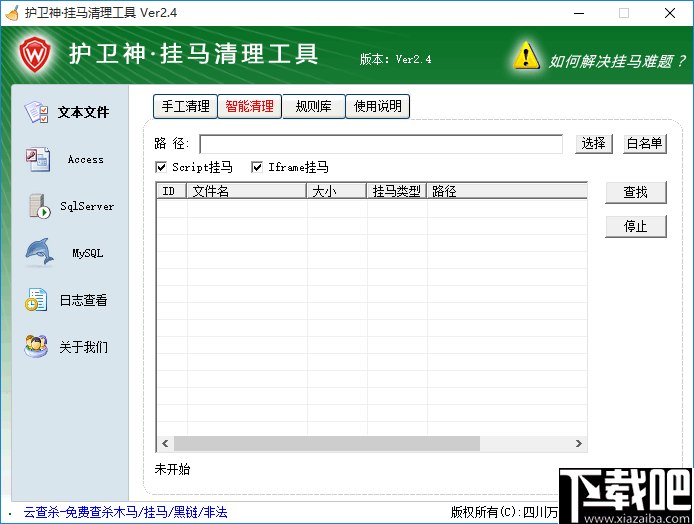Click the 文本文件 document icon in sidebar

(x=37, y=112)
